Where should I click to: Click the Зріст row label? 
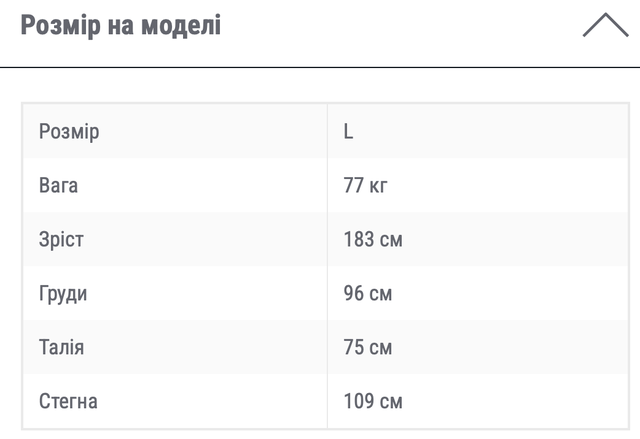click(x=61, y=240)
